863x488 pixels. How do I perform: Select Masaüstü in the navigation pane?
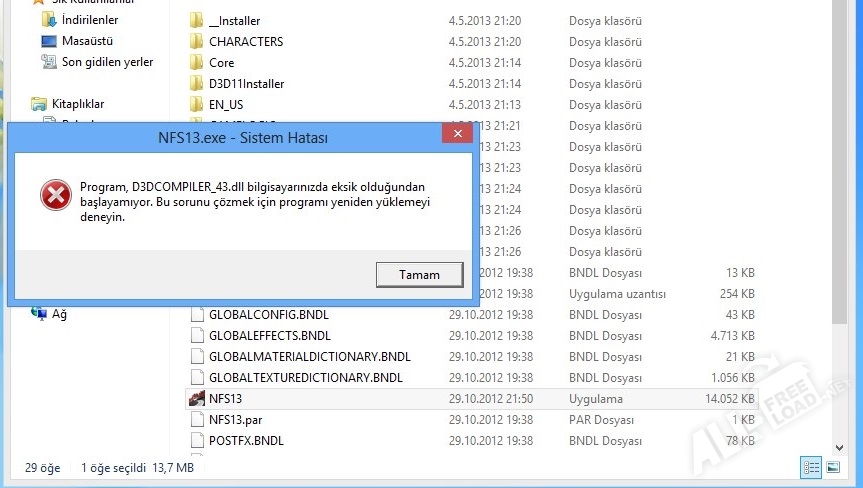(88, 41)
